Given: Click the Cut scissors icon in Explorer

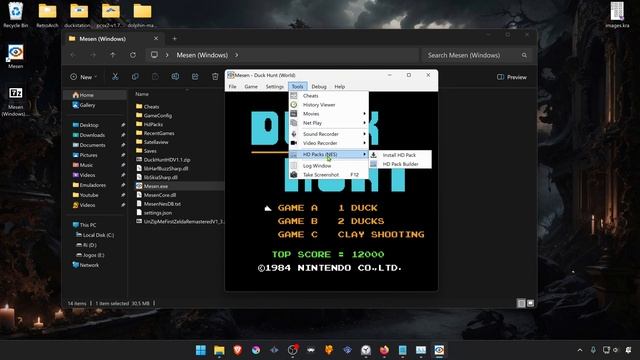Looking at the screenshot, I should coord(115,77).
